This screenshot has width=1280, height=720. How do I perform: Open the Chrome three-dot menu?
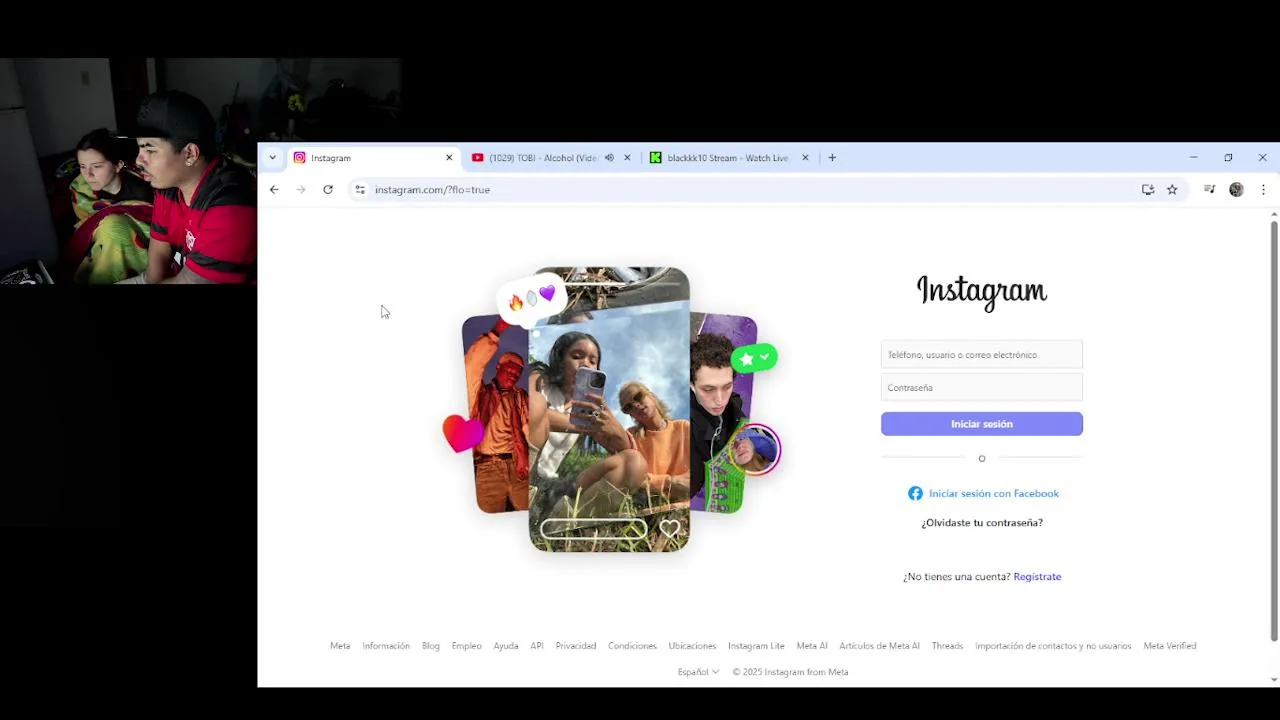tap(1263, 189)
